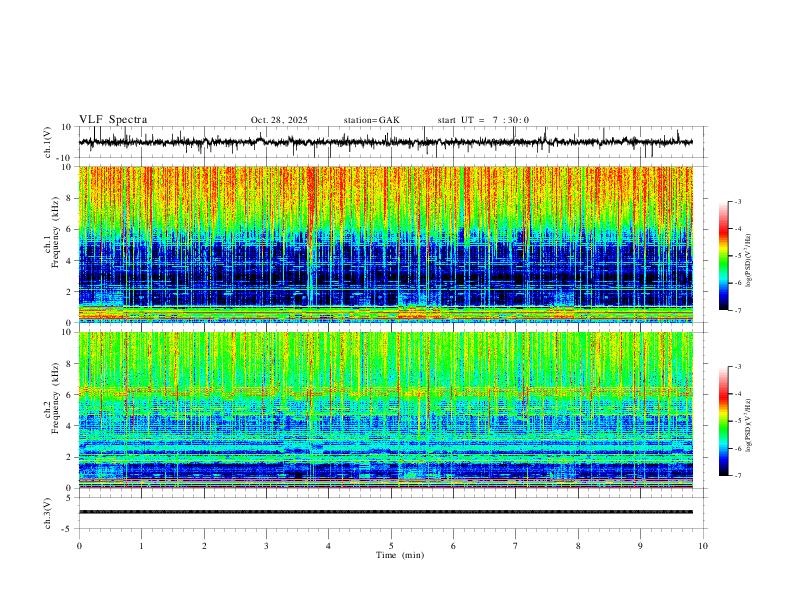Click the 'start UT = 7 :30: 0' text
This screenshot has width=792, height=612.
483,120
